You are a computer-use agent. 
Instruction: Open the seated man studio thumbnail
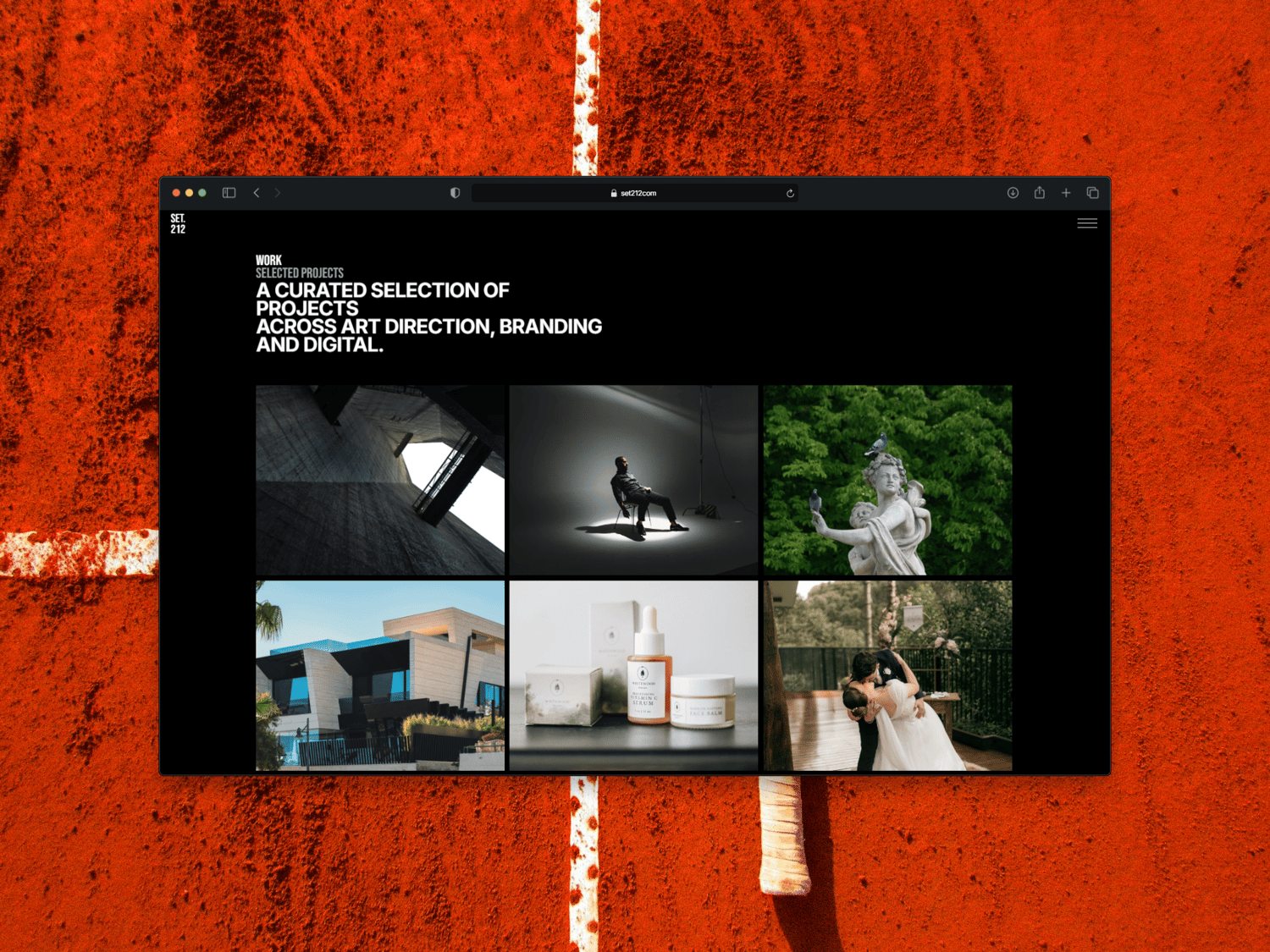(633, 480)
